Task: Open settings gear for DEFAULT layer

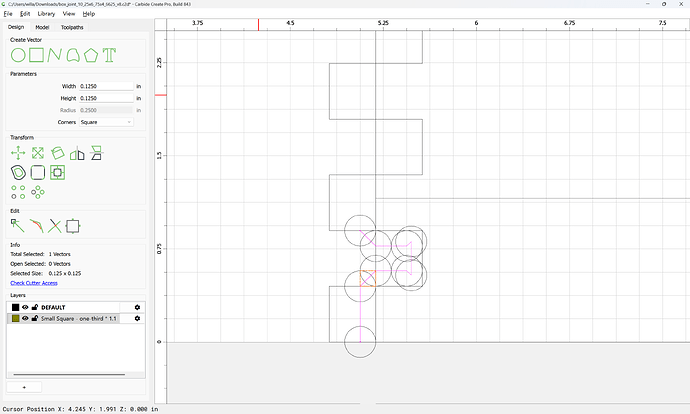Action: pyautogui.click(x=137, y=307)
